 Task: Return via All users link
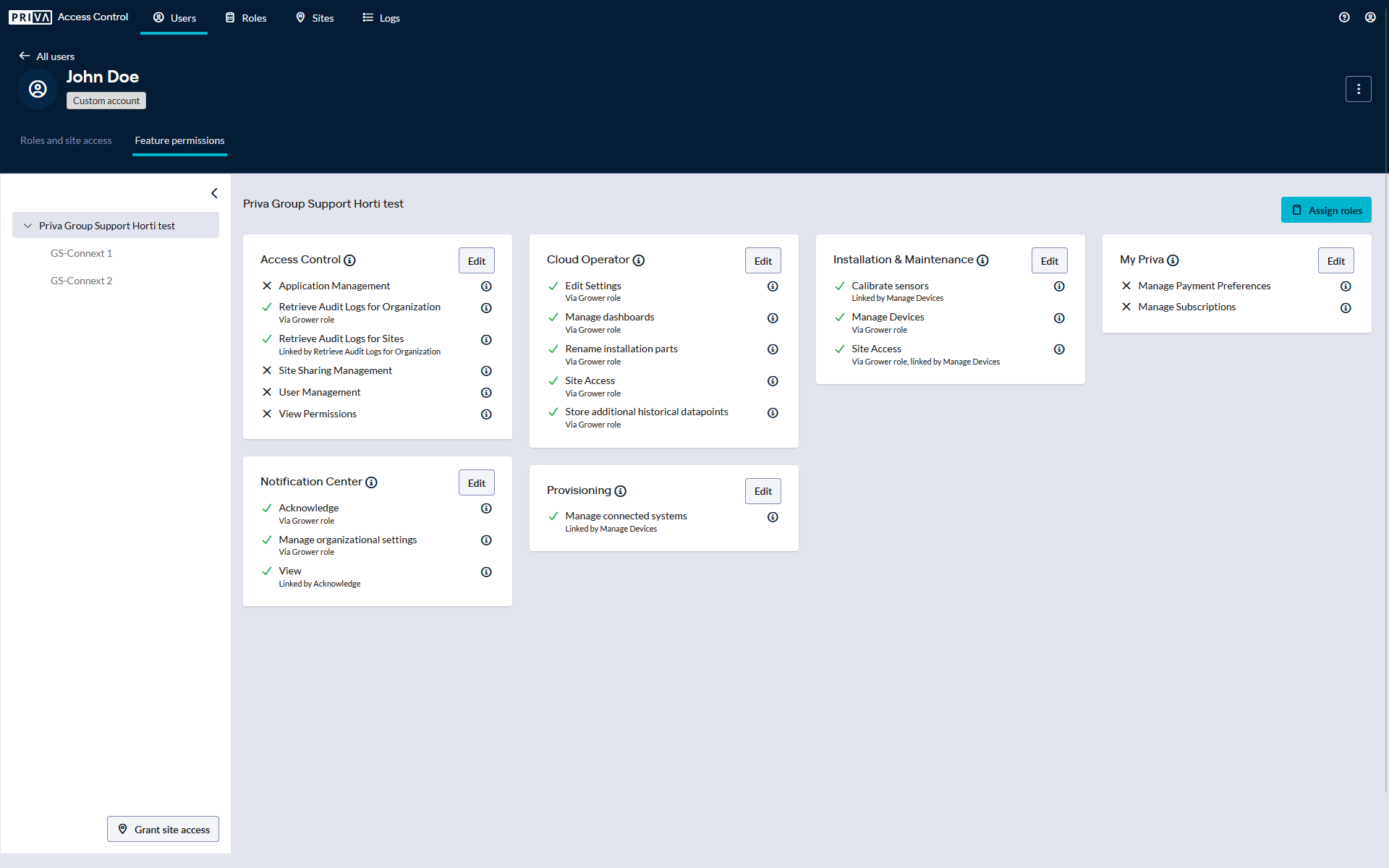click(x=56, y=56)
